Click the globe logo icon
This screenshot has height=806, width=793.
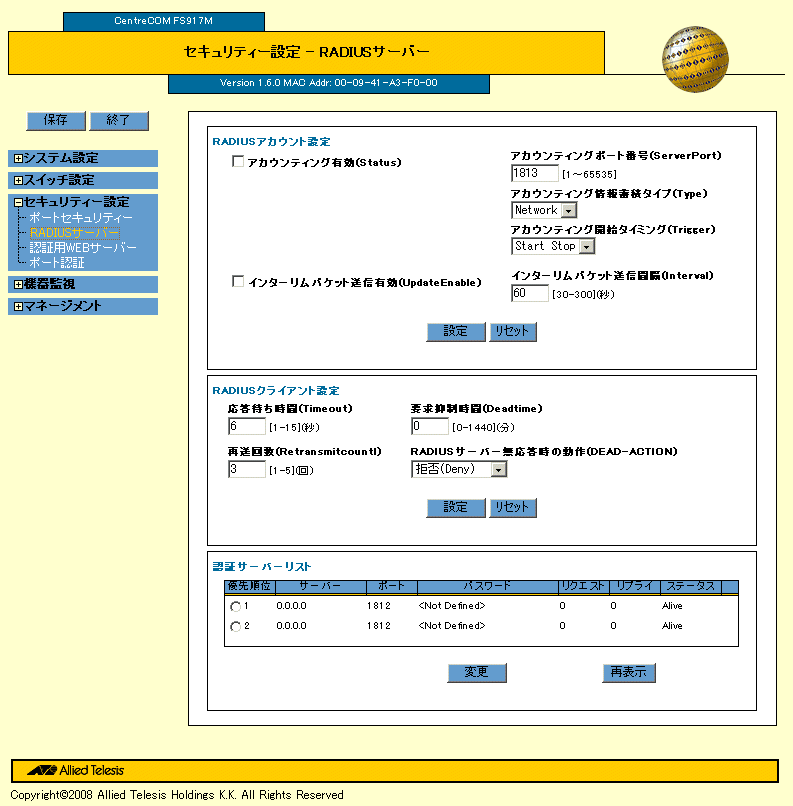693,60
